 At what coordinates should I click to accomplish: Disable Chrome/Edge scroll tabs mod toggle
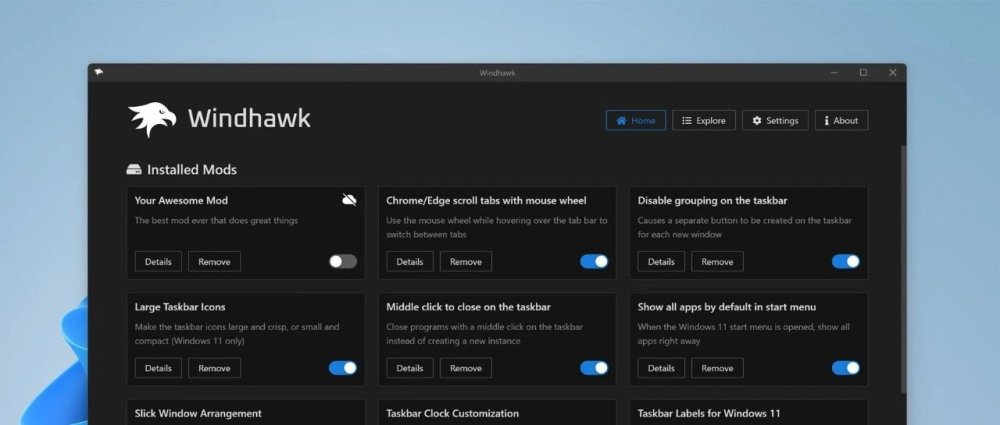pos(594,262)
